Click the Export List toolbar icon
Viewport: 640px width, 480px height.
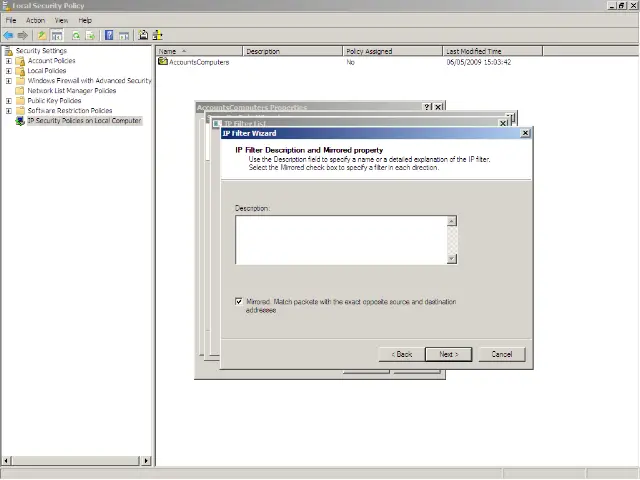(x=90, y=35)
